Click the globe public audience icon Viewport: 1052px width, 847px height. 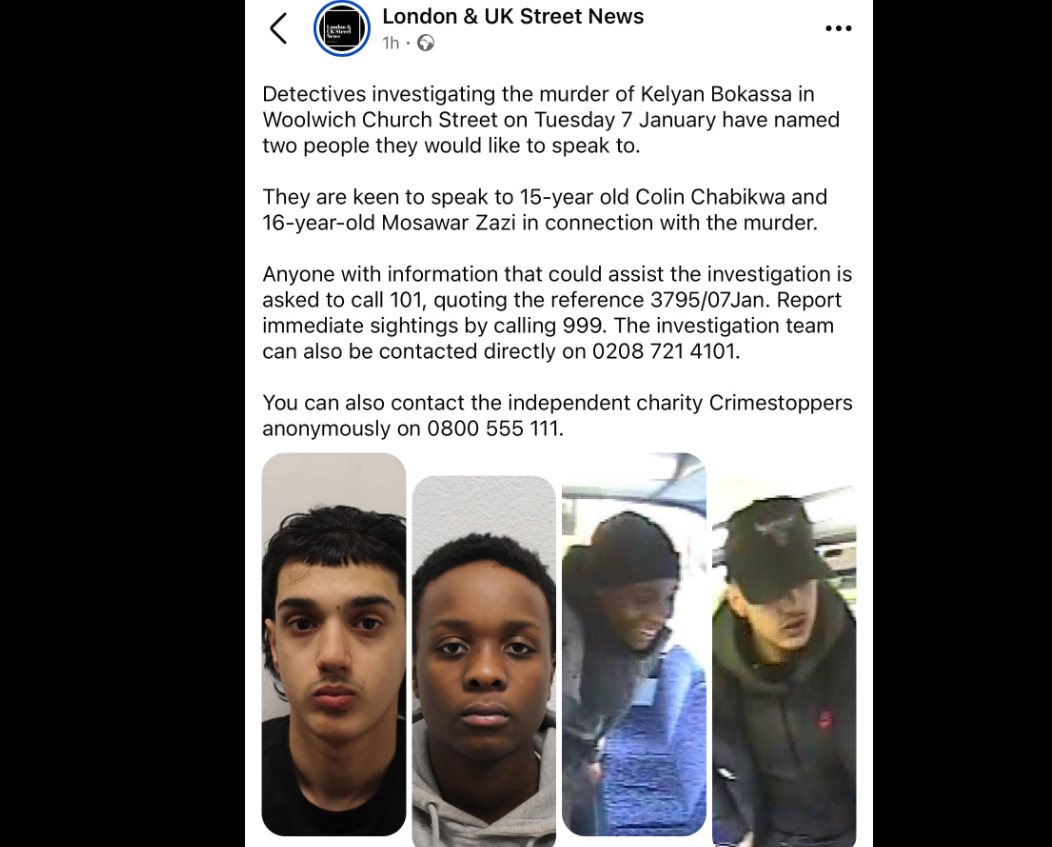click(425, 43)
